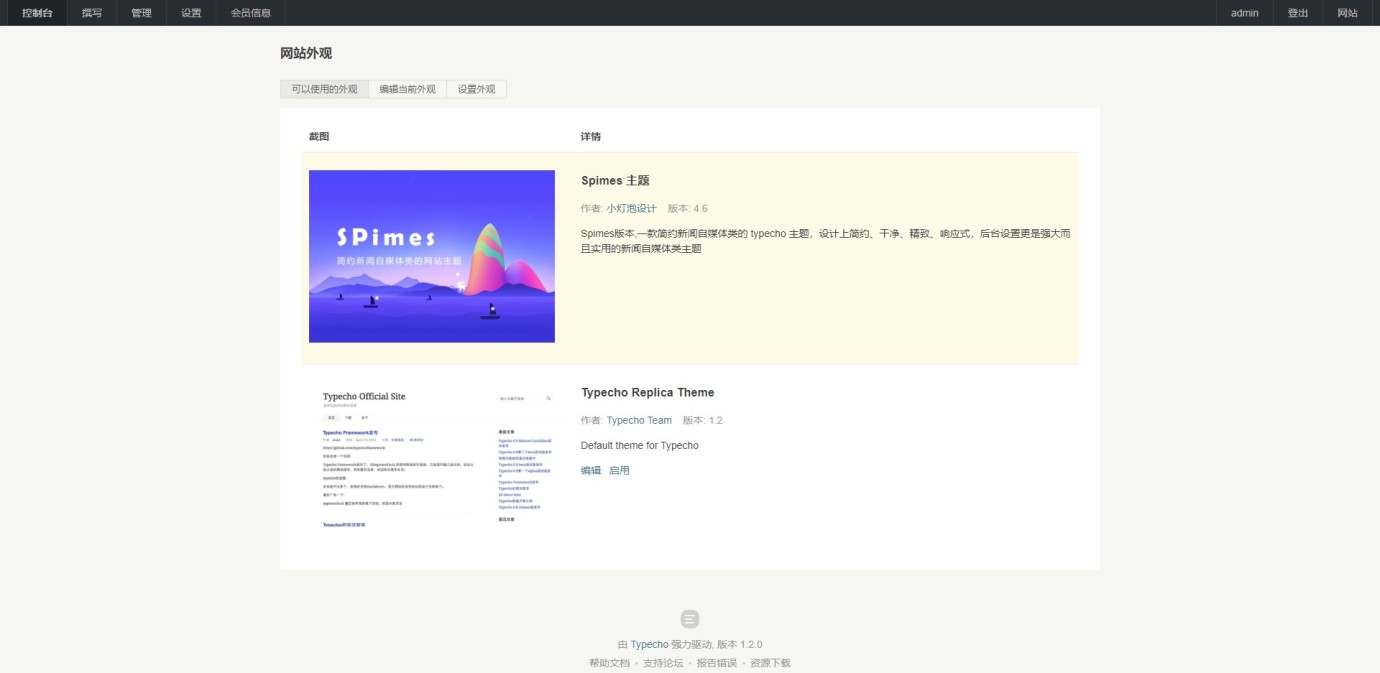
Task: Select the 可以使用的外观 tab
Action: [324, 89]
